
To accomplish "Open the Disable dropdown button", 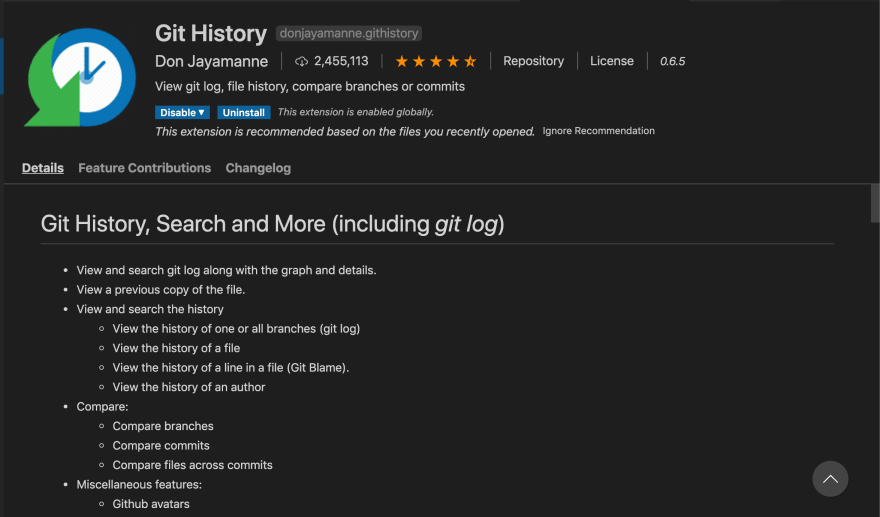I will click(x=182, y=112).
